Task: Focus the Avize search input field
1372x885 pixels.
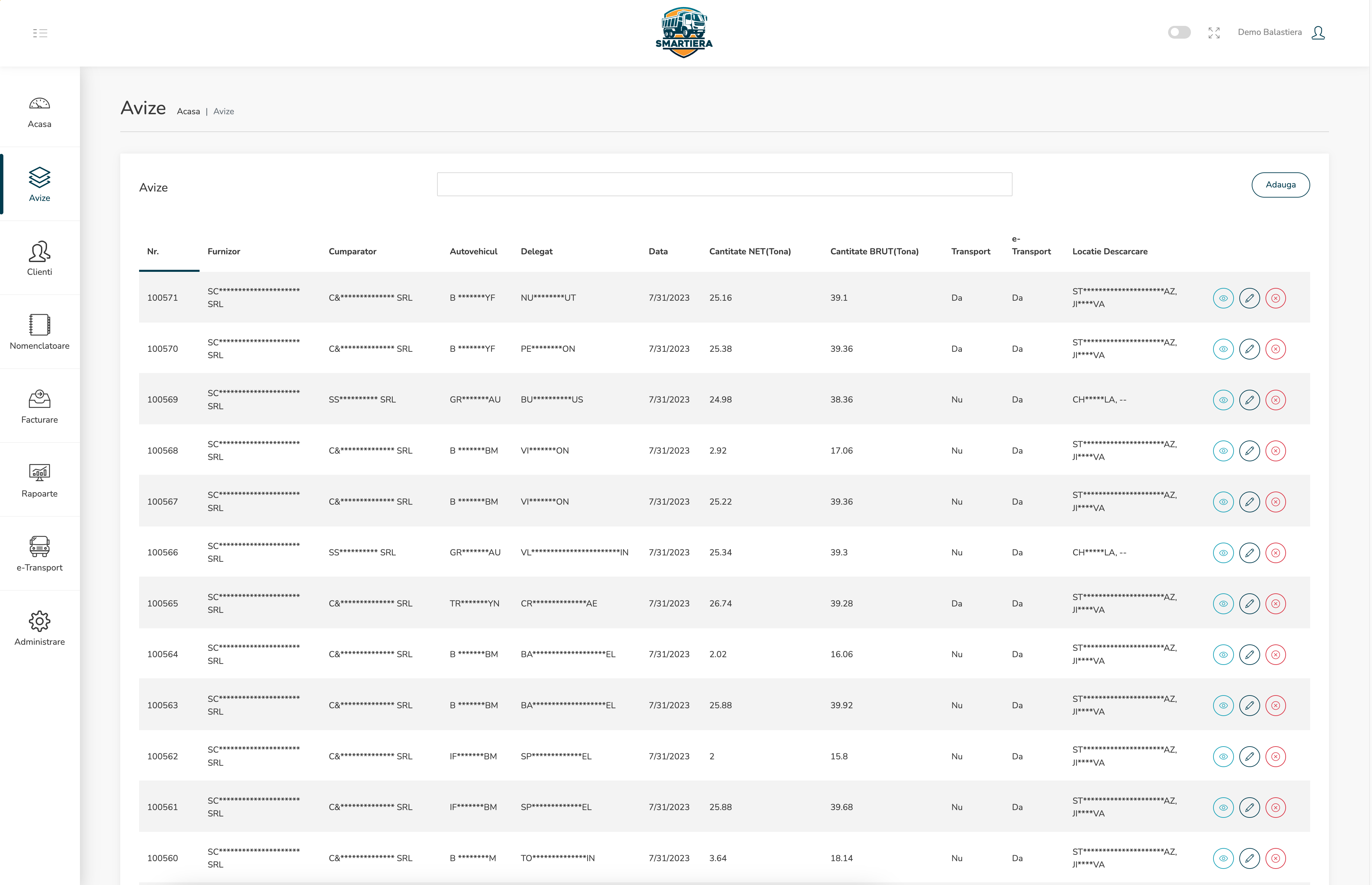Action: 724,184
